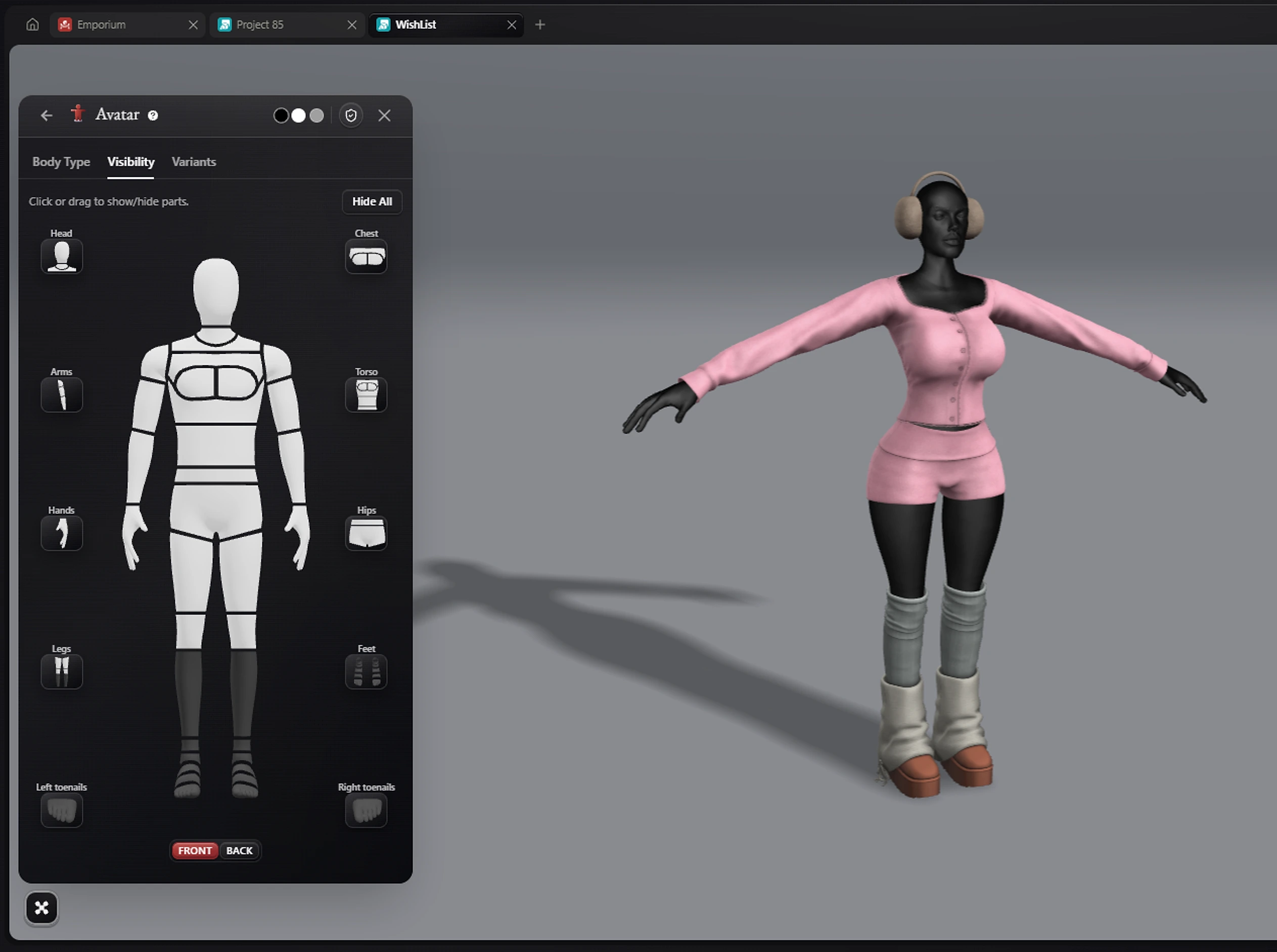
Task: Choose the white color swatch
Action: click(x=298, y=116)
